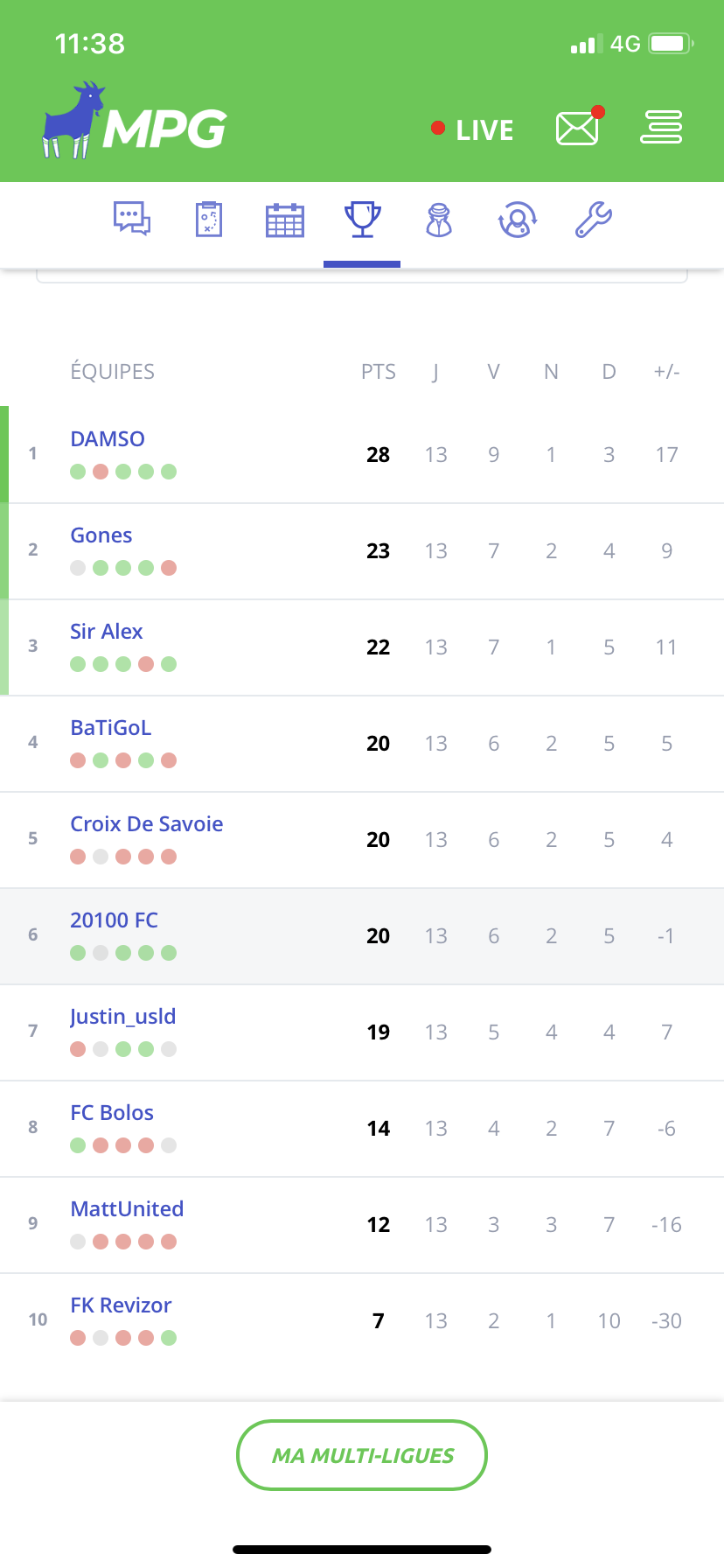Open the calendar fixtures icon
This screenshot has height=1568, width=724.
pyautogui.click(x=285, y=220)
